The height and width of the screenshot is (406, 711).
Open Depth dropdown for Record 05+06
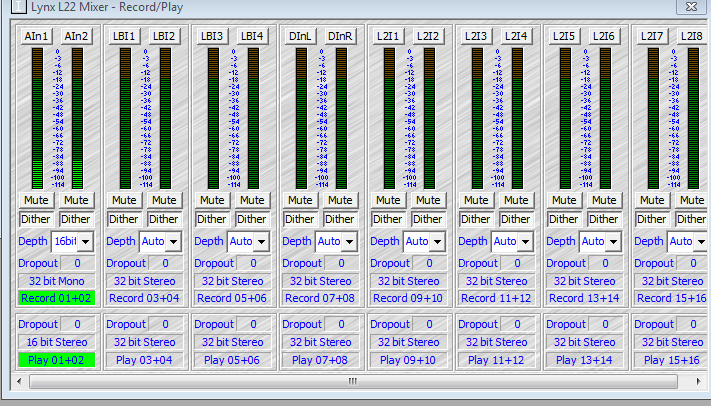pos(261,241)
